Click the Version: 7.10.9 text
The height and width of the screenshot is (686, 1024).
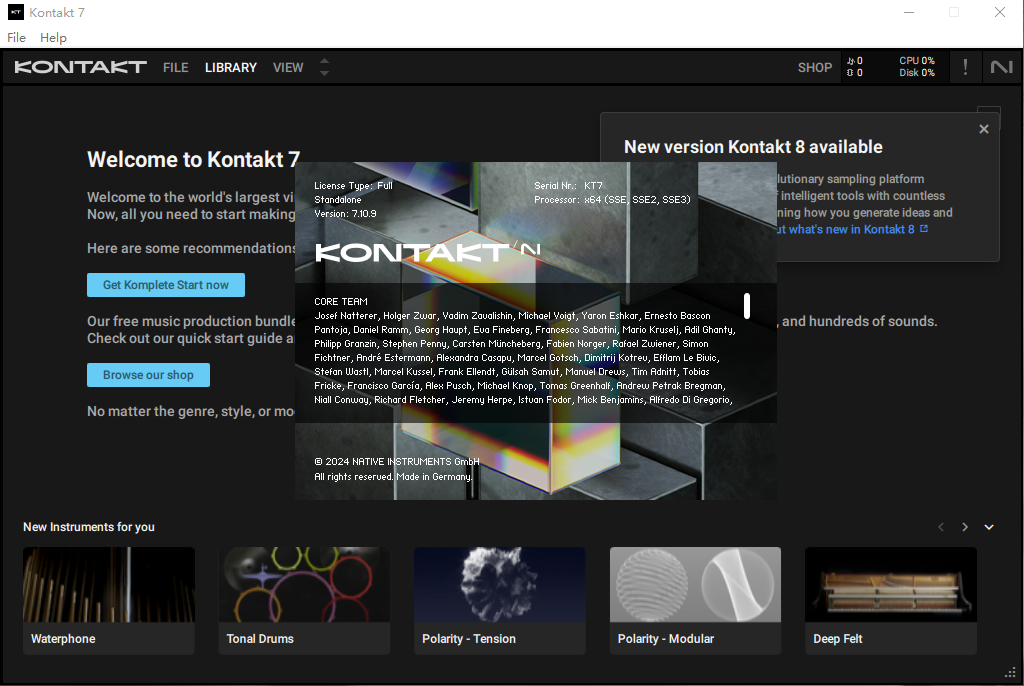tap(345, 214)
